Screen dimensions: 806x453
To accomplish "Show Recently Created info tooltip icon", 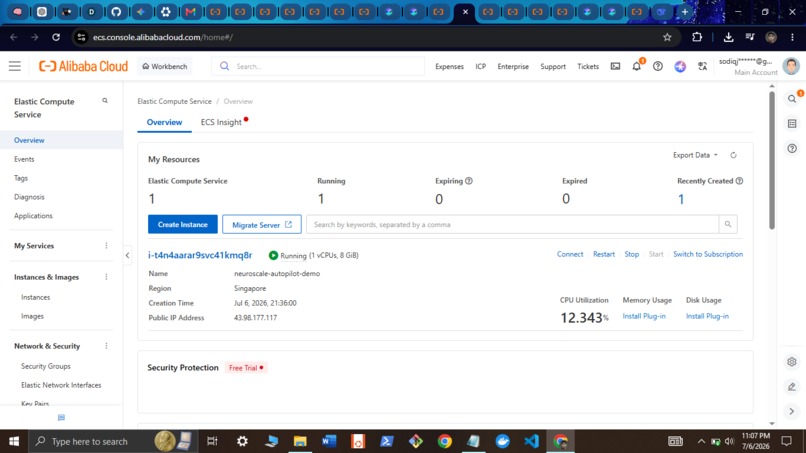I will click(x=739, y=181).
